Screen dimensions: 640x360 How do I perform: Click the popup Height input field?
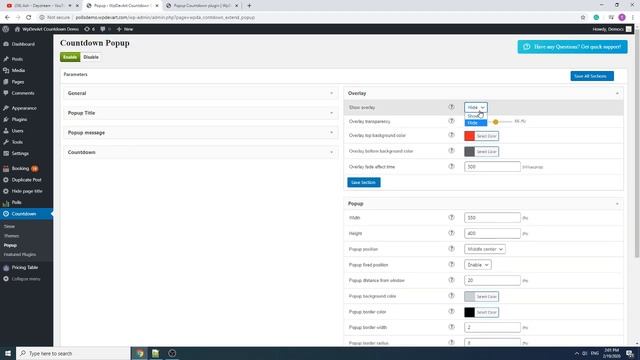[492, 233]
